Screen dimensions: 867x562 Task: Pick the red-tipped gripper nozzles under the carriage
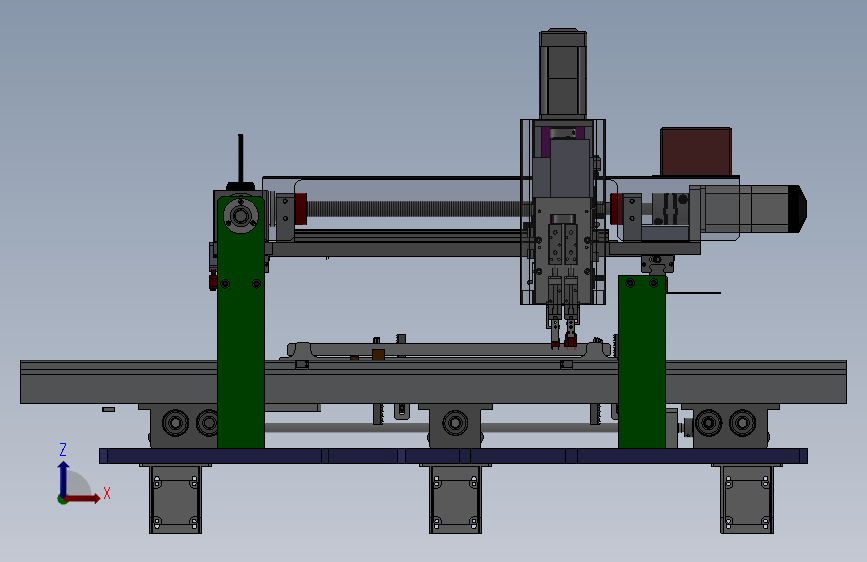pyautogui.click(x=563, y=340)
